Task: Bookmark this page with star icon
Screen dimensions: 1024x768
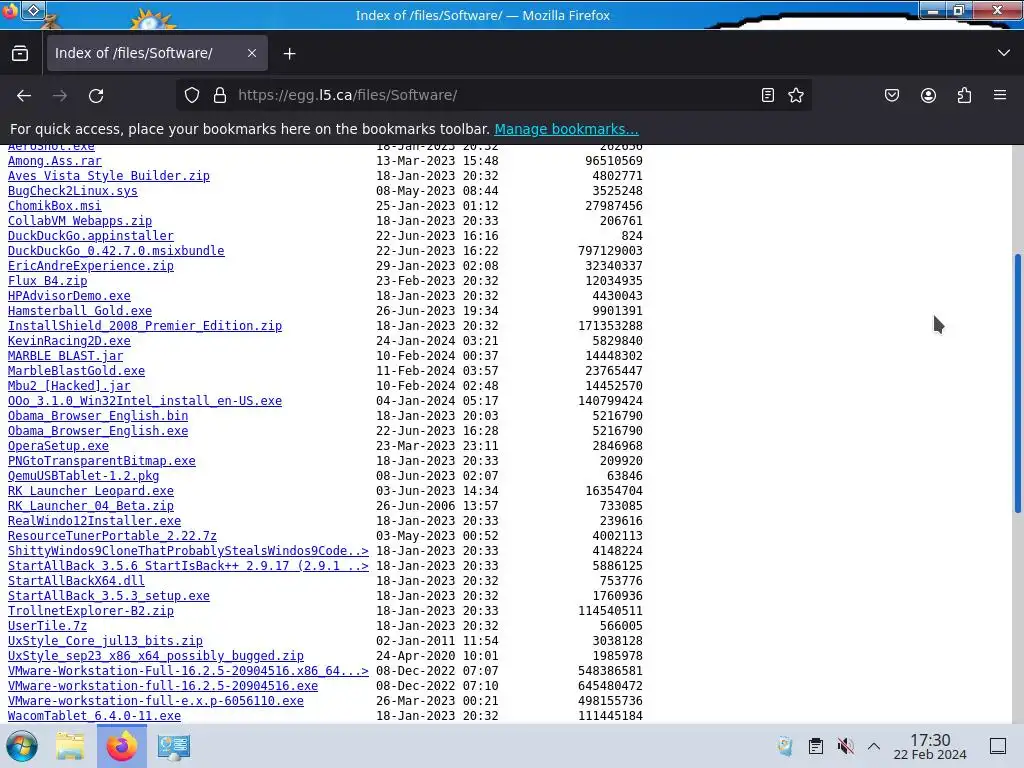Action: 795,95
